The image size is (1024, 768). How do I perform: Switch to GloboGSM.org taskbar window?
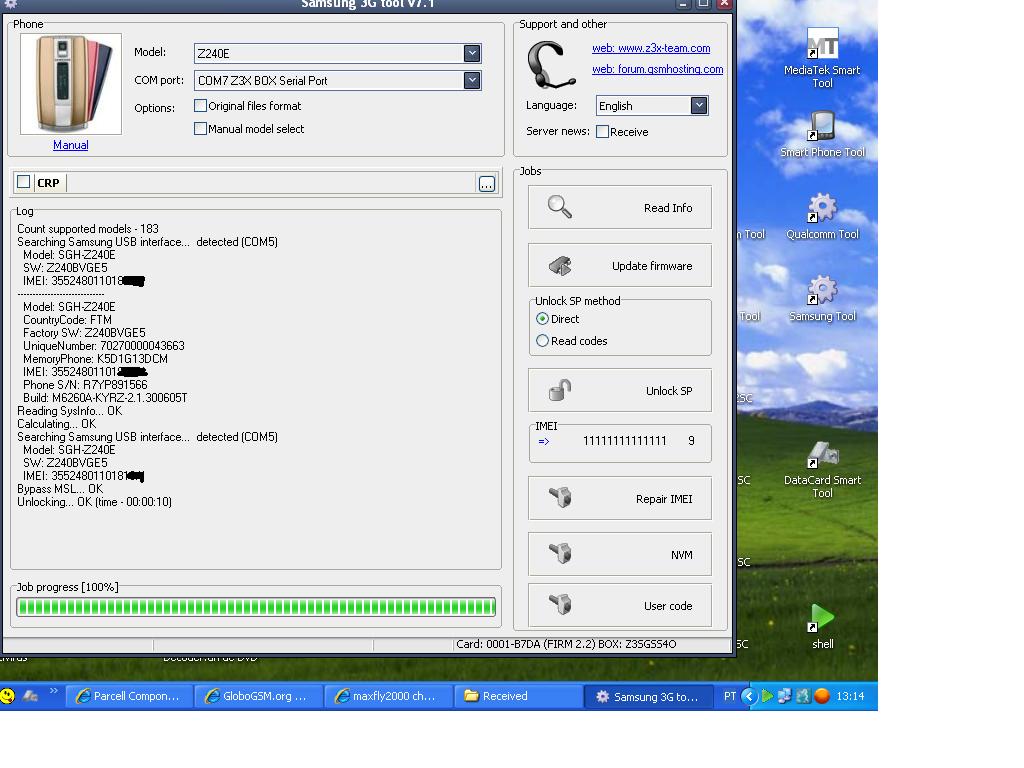pos(258,696)
